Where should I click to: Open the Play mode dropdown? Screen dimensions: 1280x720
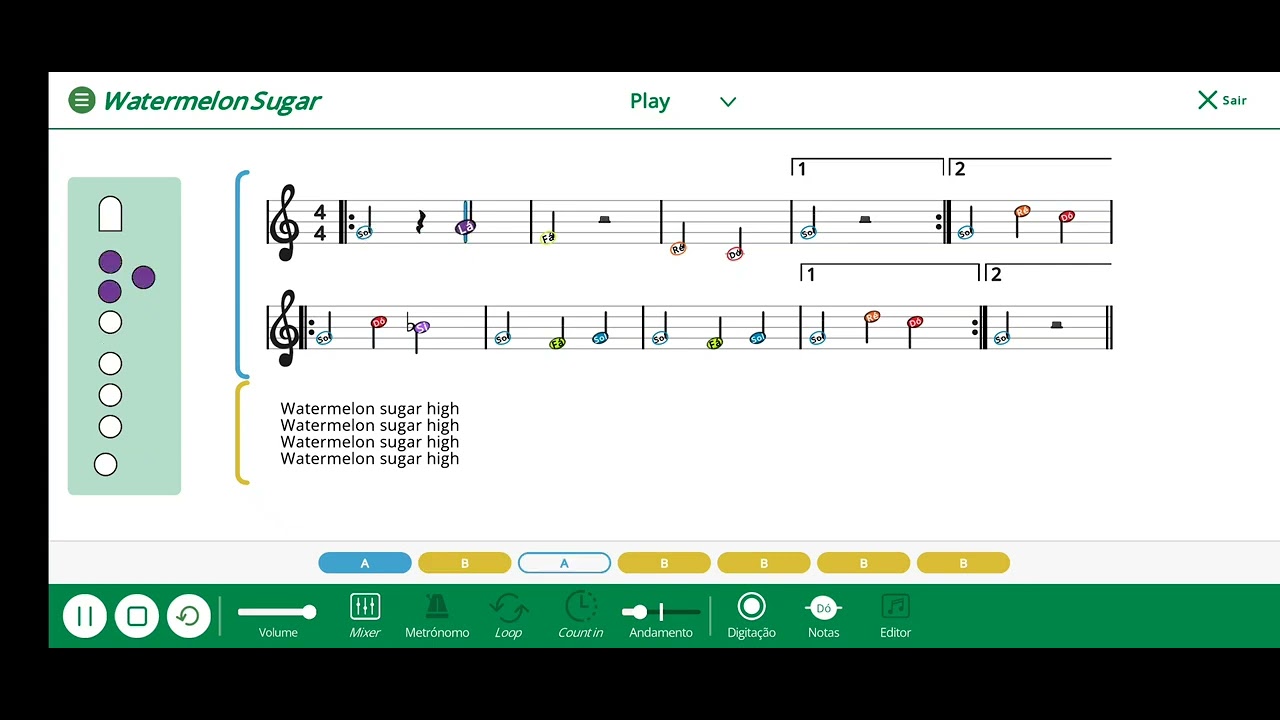coord(683,101)
